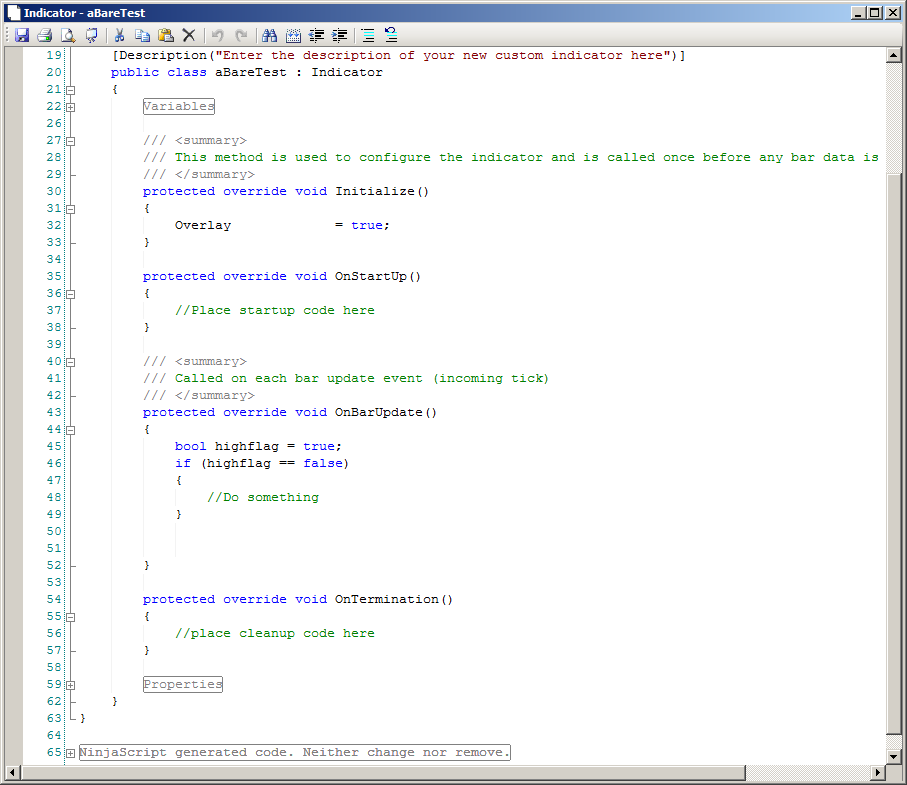Collapse the OnBarUpdate method body at line 44
Viewport: 907px width, 785px height.
[x=71, y=430]
